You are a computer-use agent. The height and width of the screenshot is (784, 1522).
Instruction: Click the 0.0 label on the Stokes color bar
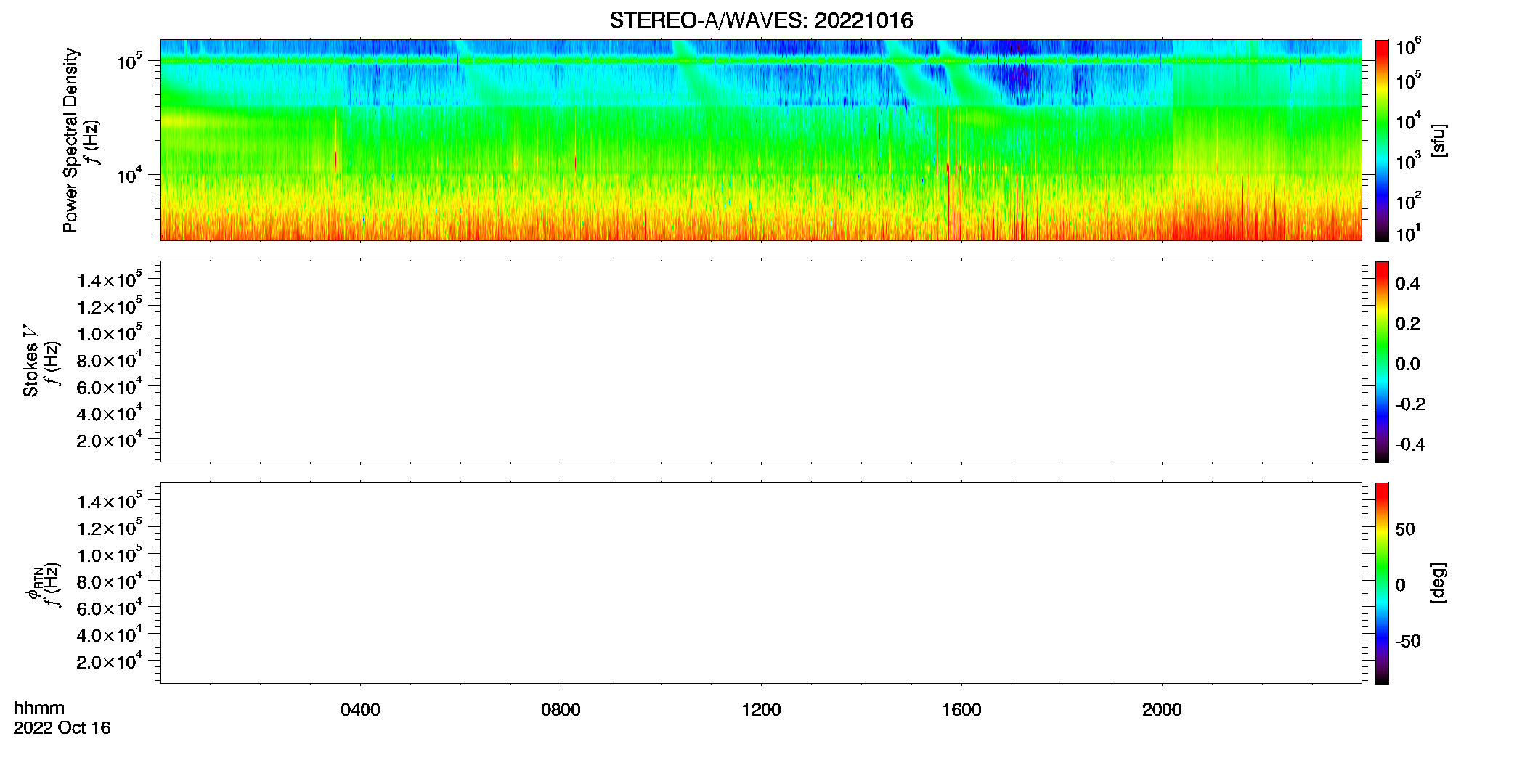click(x=1407, y=364)
